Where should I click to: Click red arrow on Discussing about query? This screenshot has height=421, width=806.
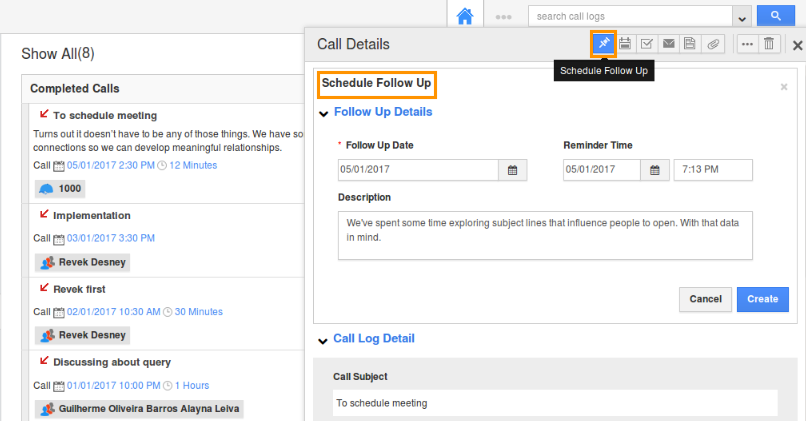click(44, 360)
